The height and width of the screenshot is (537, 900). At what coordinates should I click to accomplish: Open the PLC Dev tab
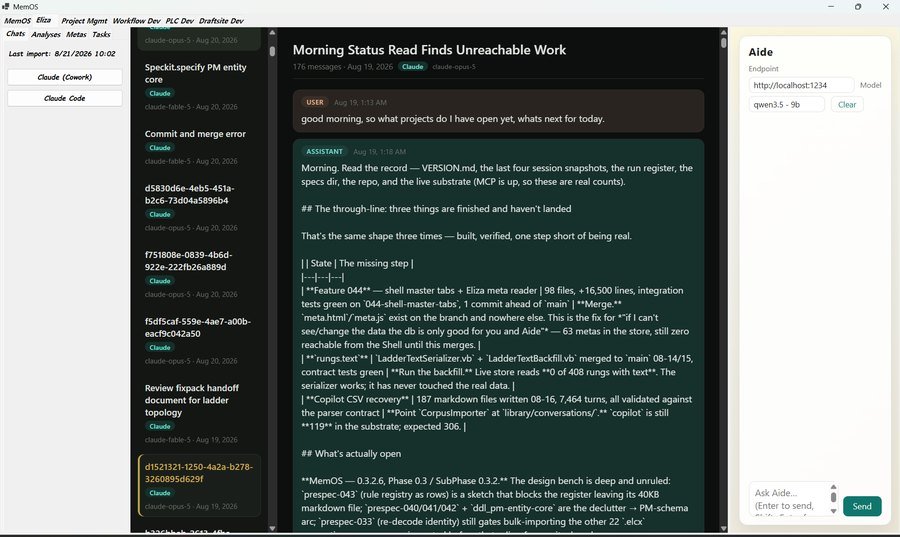180,21
